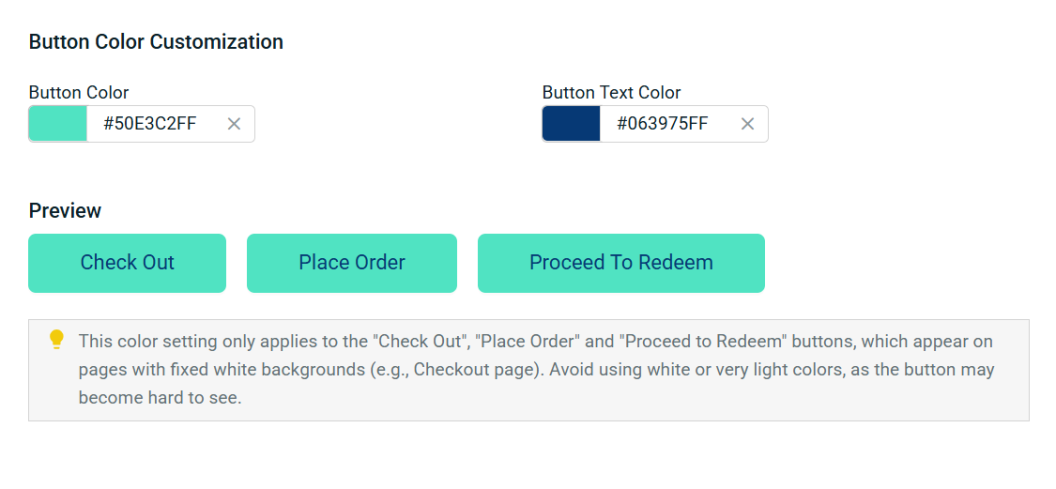
Task: Click "become hard to see" hint text
Action: (x=159, y=397)
